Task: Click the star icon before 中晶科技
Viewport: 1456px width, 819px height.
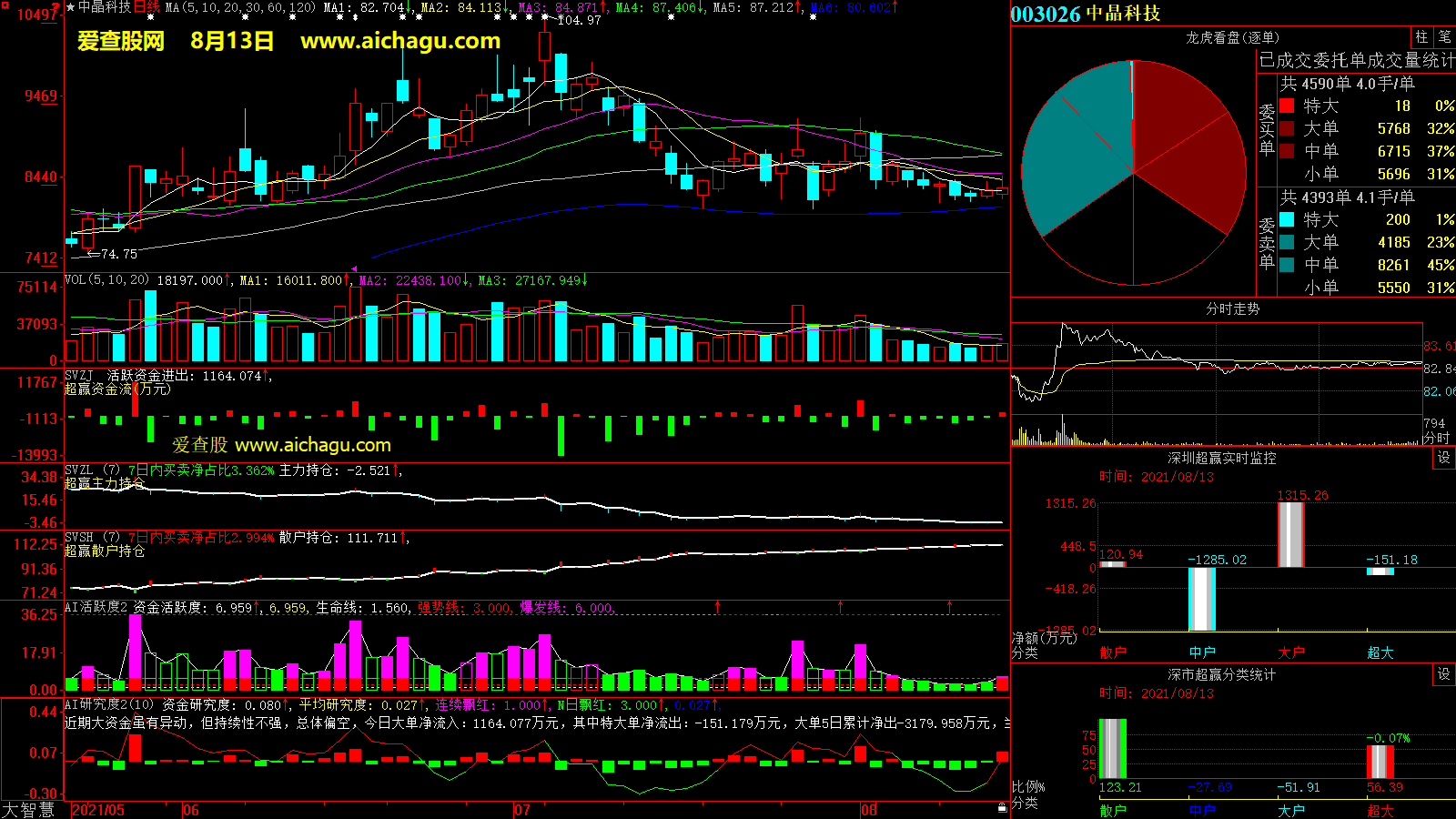Action: click(71, 7)
